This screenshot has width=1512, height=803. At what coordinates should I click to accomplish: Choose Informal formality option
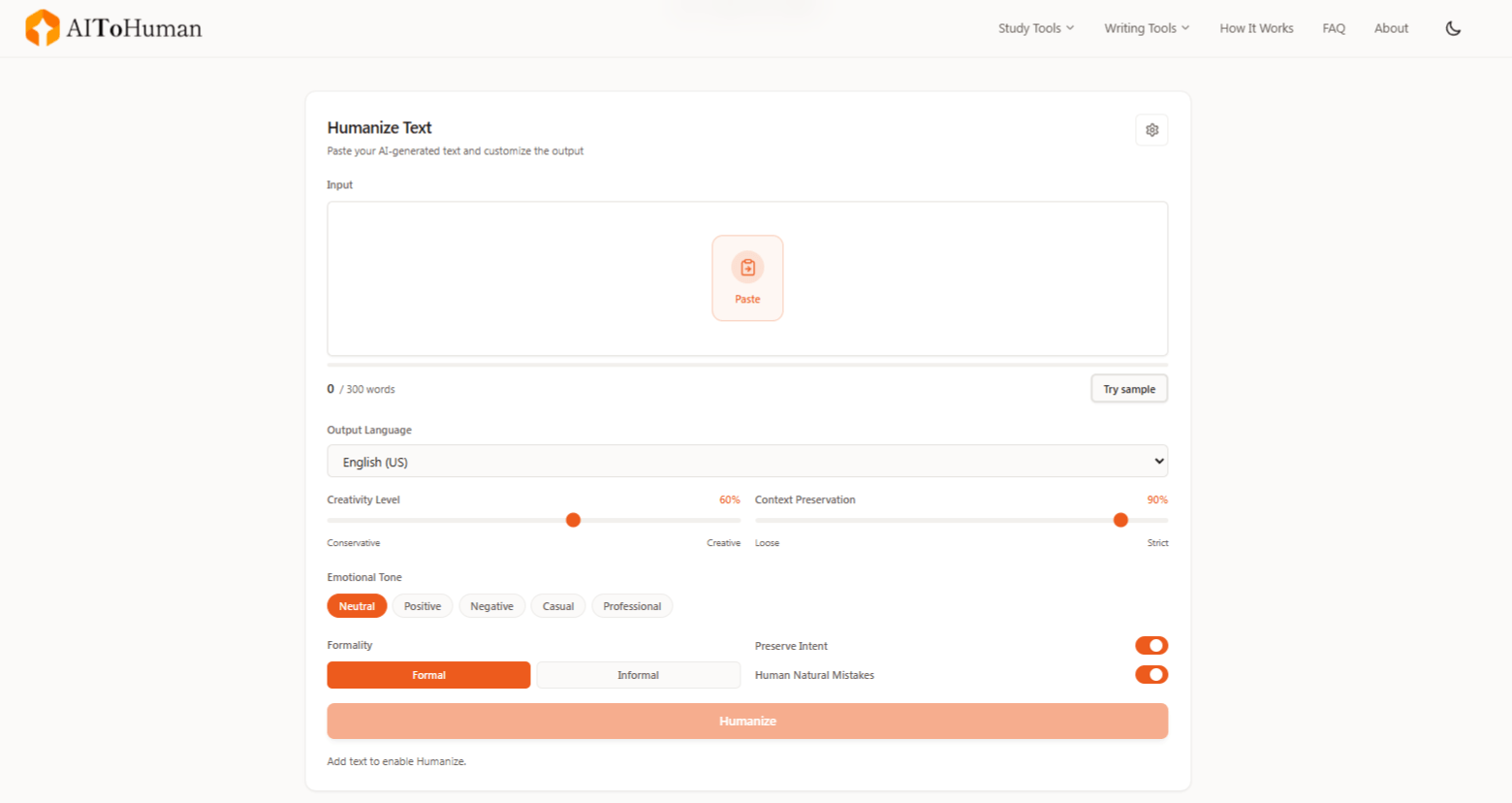[638, 675]
